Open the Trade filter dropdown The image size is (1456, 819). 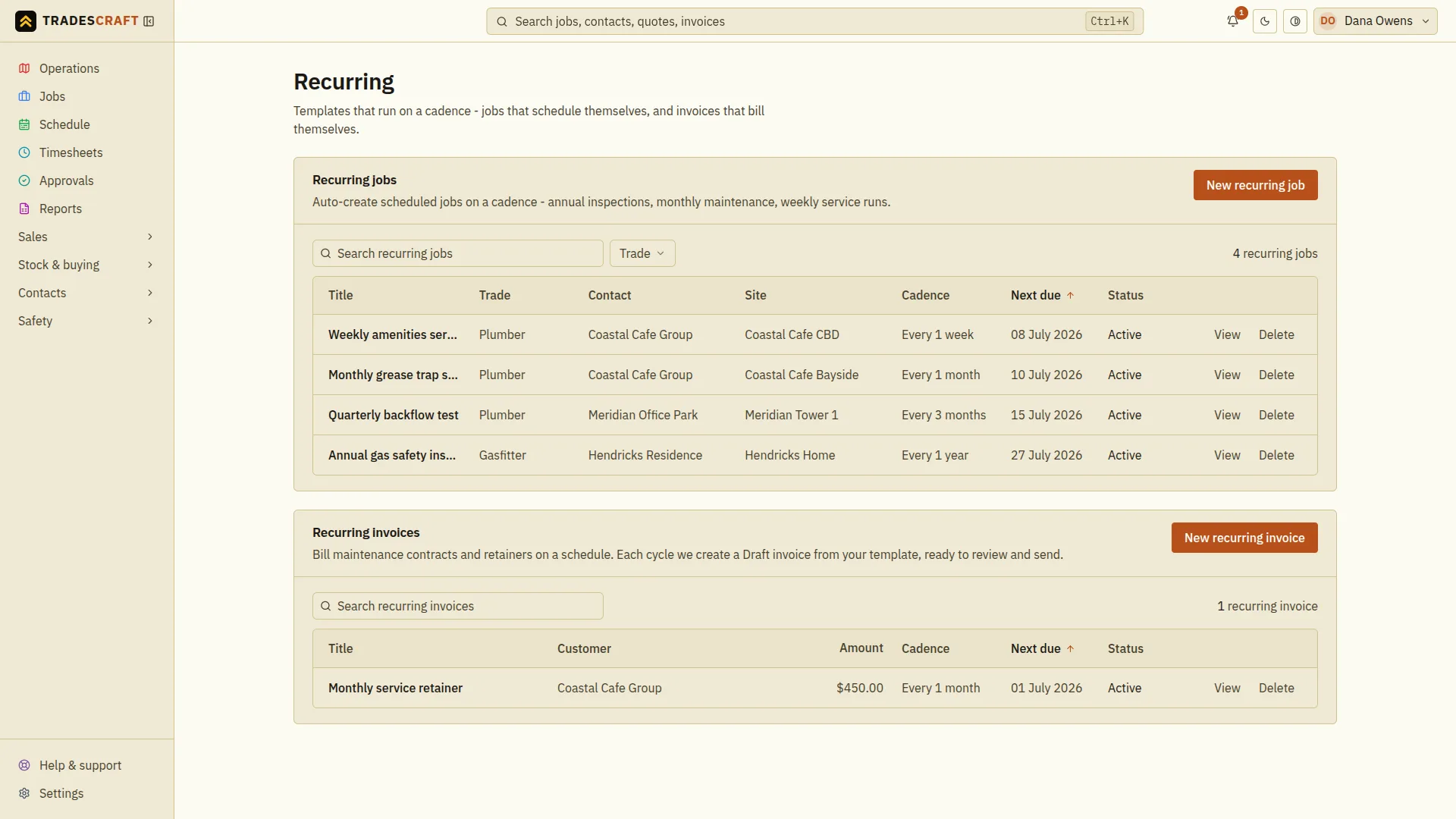(x=642, y=253)
